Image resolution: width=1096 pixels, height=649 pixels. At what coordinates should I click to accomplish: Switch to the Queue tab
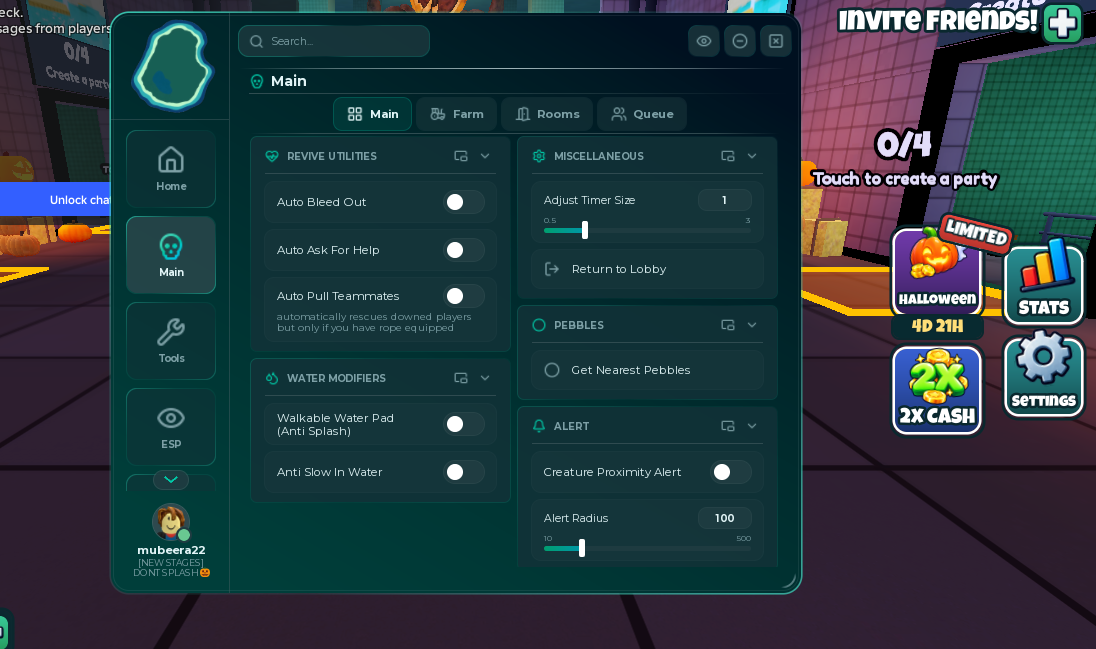(x=642, y=114)
